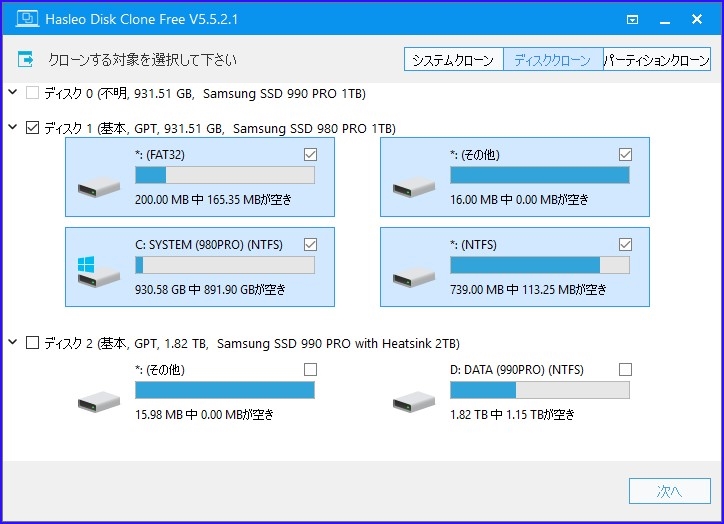Check the D: DATA (990PRO) checkbox
Viewport: 724px width, 524px height.
[x=626, y=369]
